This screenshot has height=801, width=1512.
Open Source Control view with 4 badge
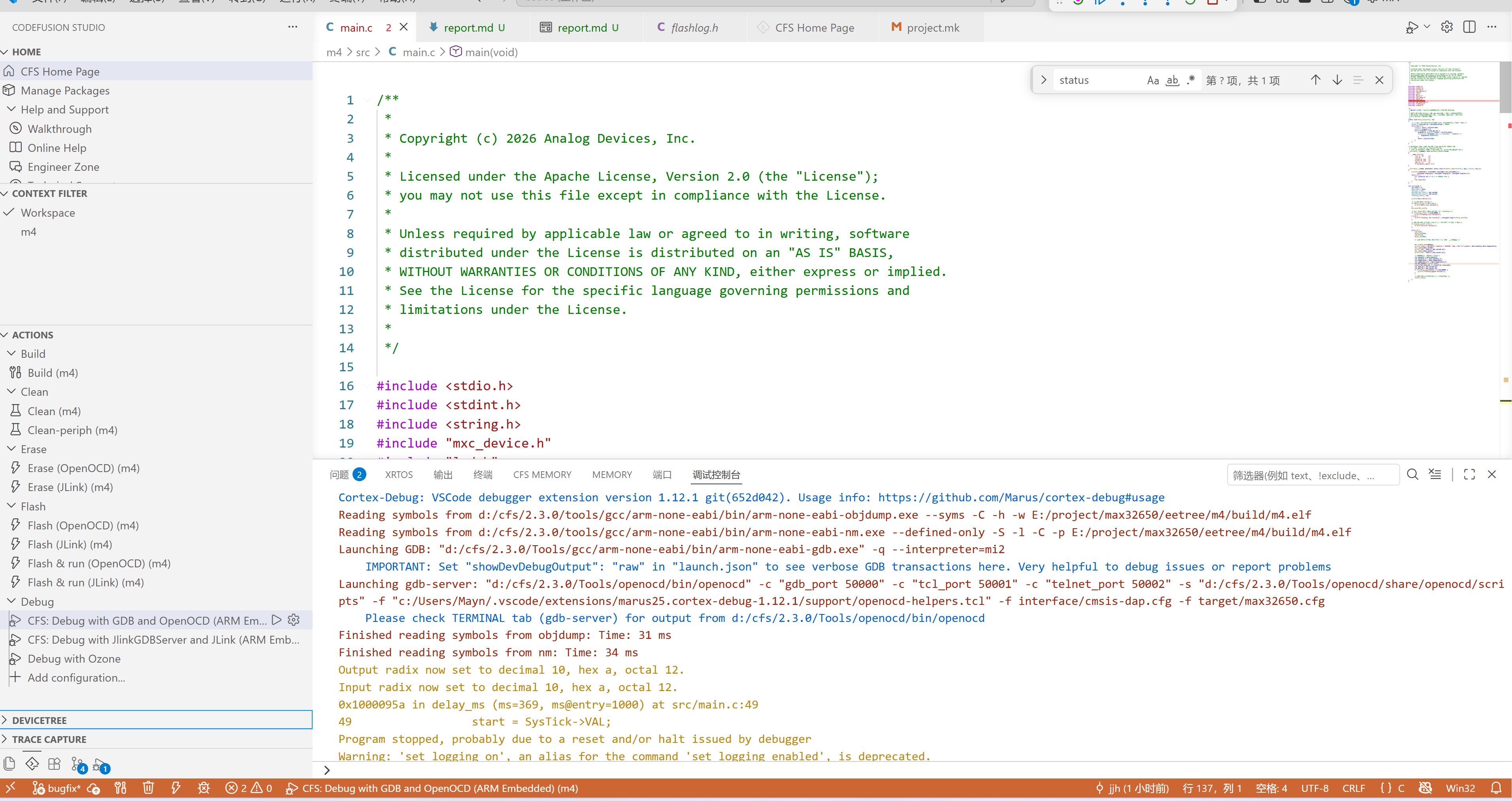78,765
